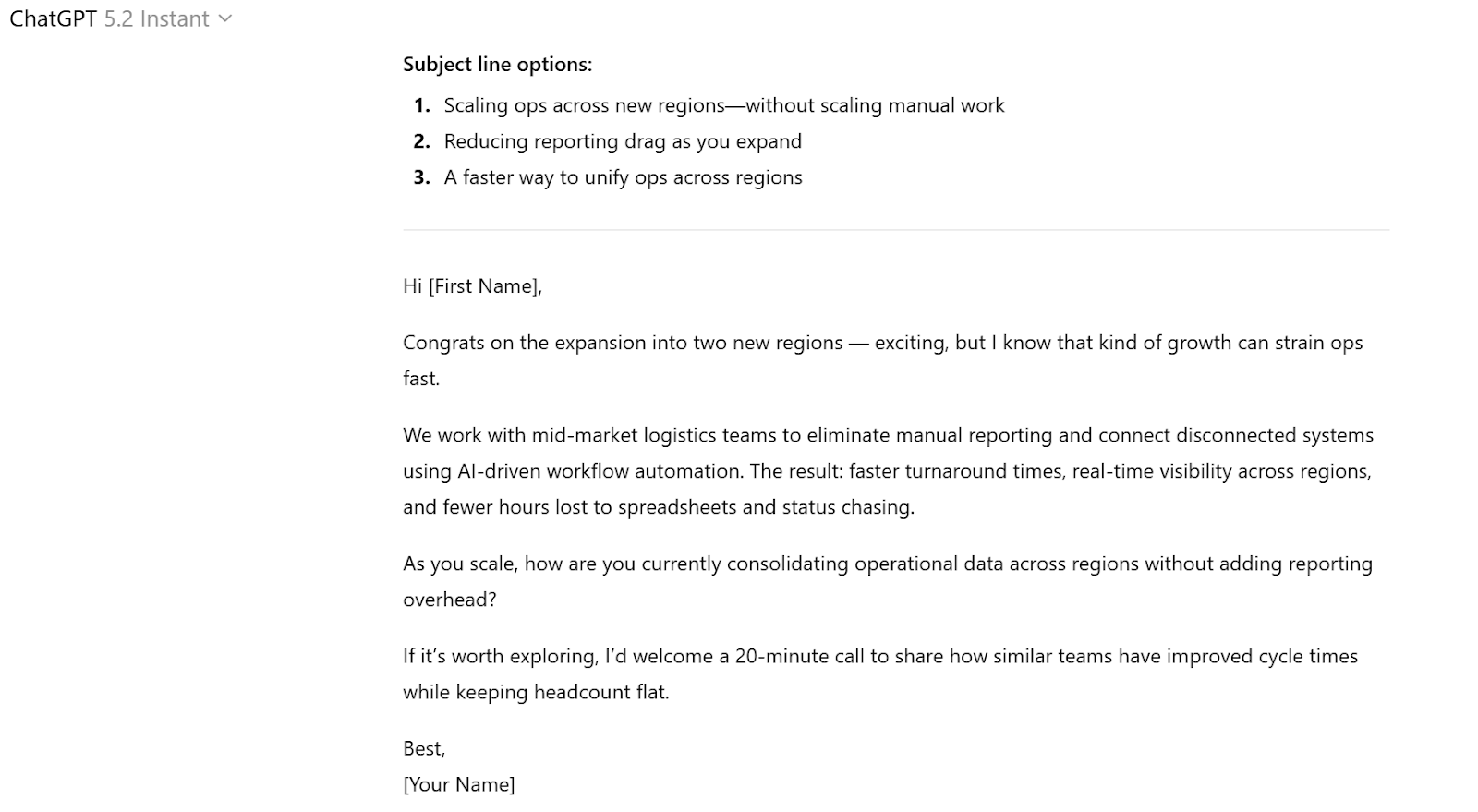Image resolution: width=1478 pixels, height=812 pixels.
Task: Click the consolidating operational data question
Action: click(887, 564)
